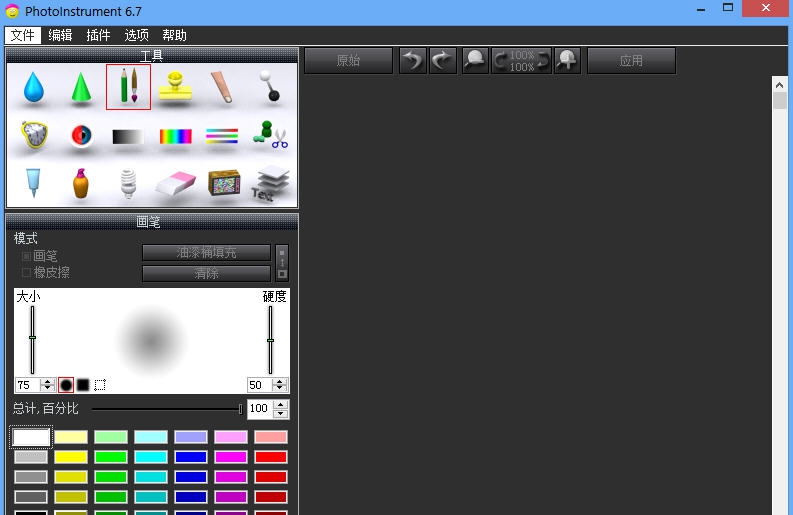
Task: Toggle the 画笔 mode checkbox
Action: tap(26, 256)
